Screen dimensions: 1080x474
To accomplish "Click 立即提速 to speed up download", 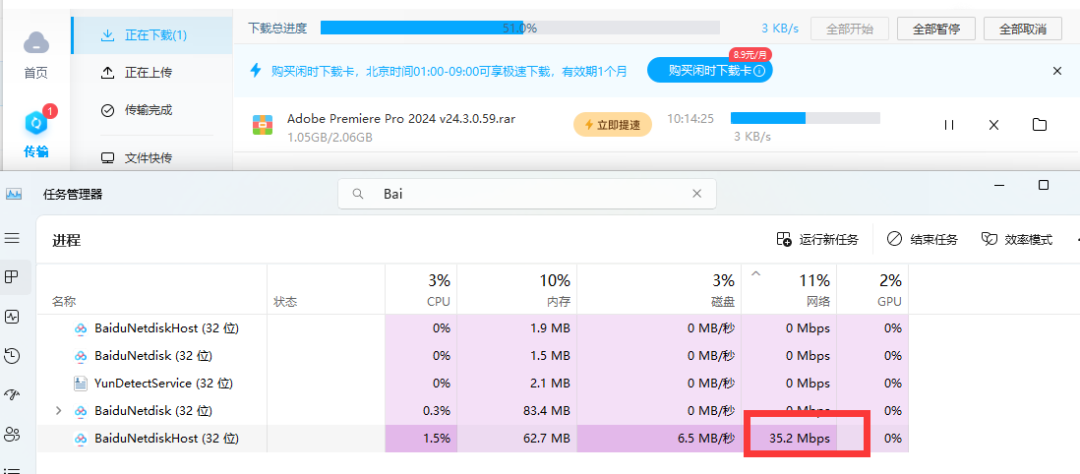I will 612,125.
